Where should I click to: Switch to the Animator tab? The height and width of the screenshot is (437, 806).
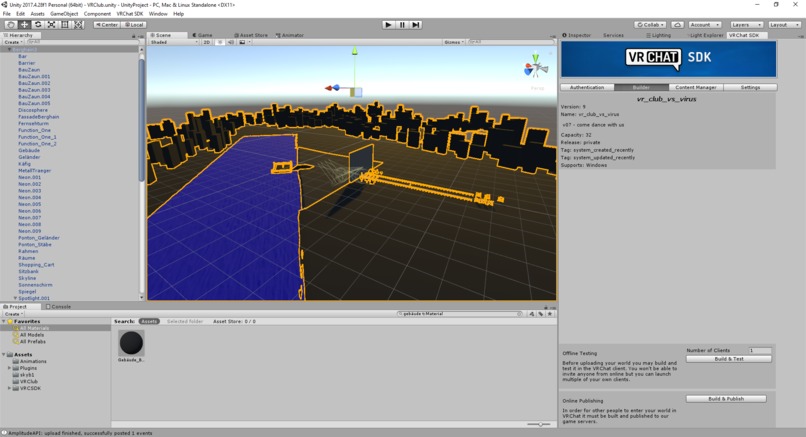point(290,35)
